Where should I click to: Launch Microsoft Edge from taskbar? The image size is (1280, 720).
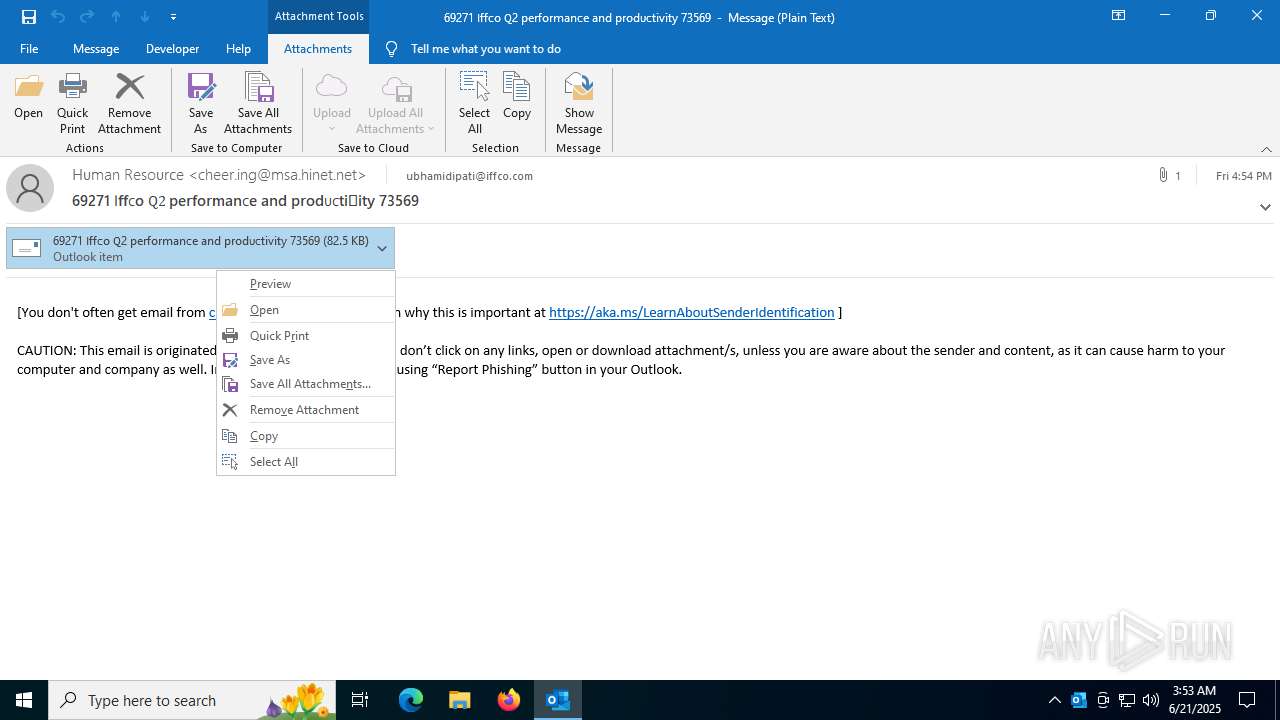point(411,700)
